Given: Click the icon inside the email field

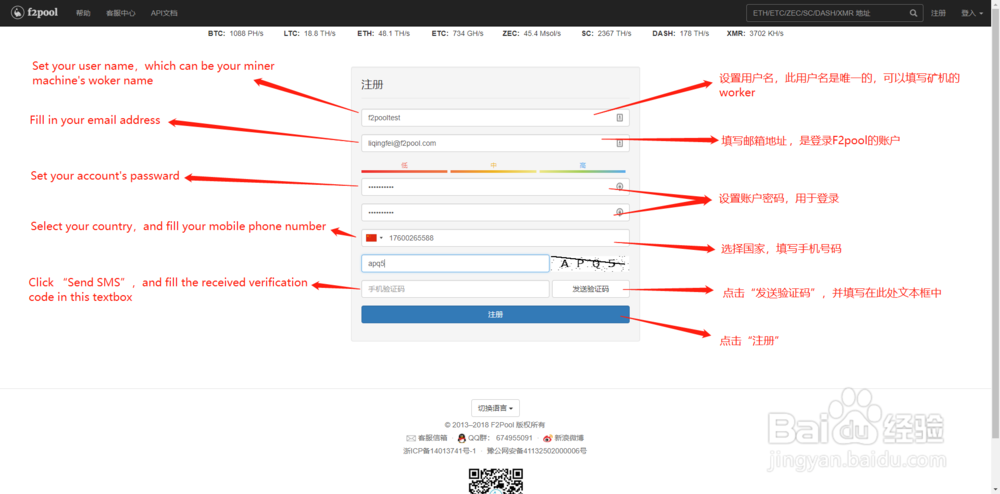Looking at the screenshot, I should pos(619,143).
